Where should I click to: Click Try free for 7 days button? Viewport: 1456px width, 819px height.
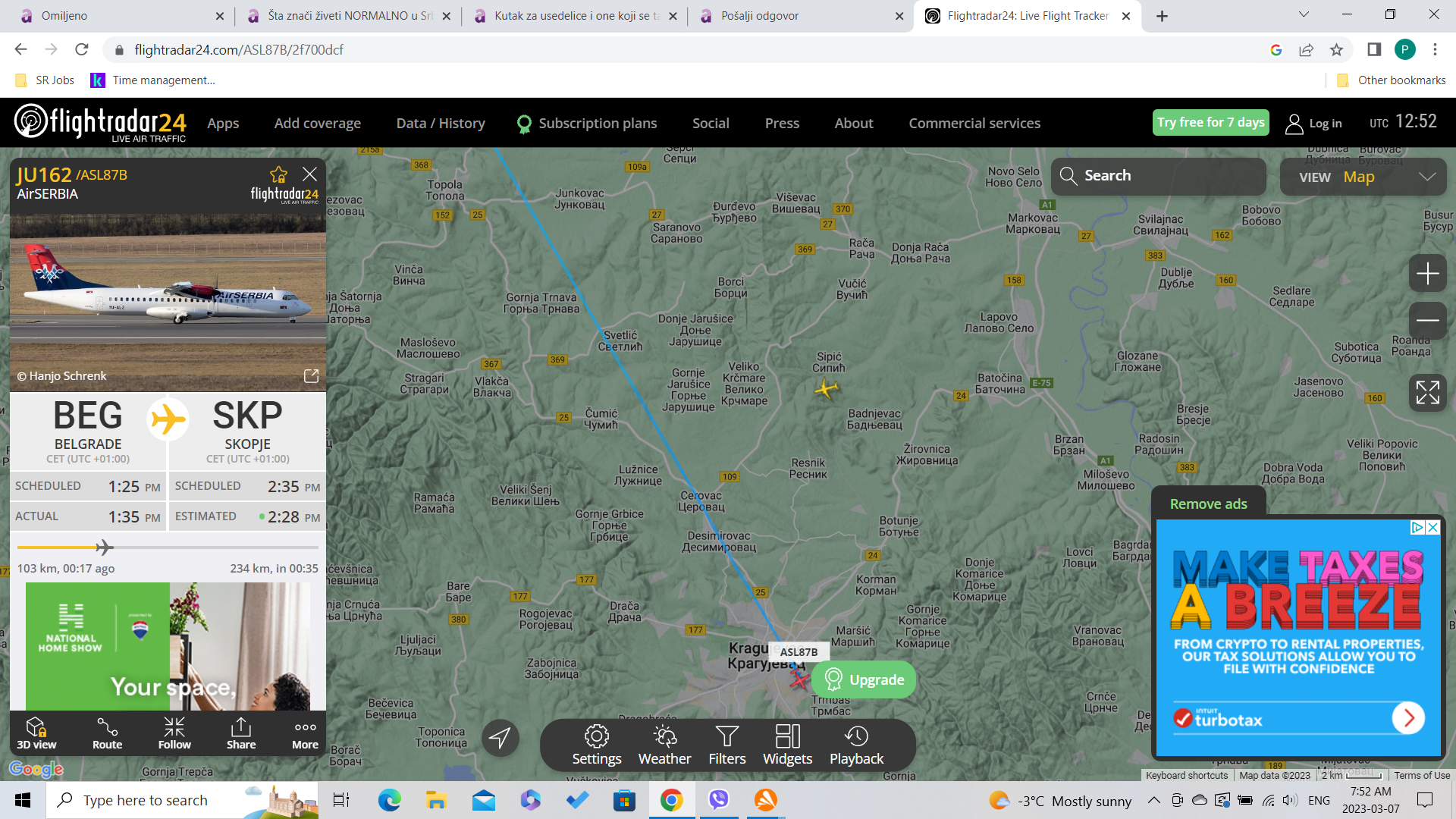[1210, 122]
